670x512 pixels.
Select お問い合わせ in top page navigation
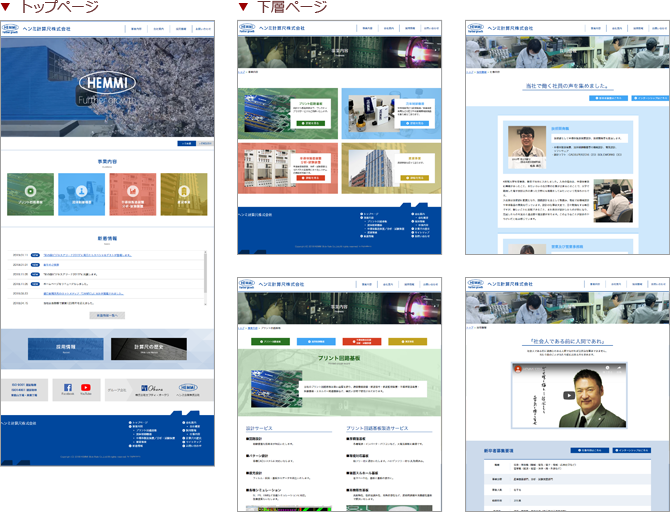203,29
